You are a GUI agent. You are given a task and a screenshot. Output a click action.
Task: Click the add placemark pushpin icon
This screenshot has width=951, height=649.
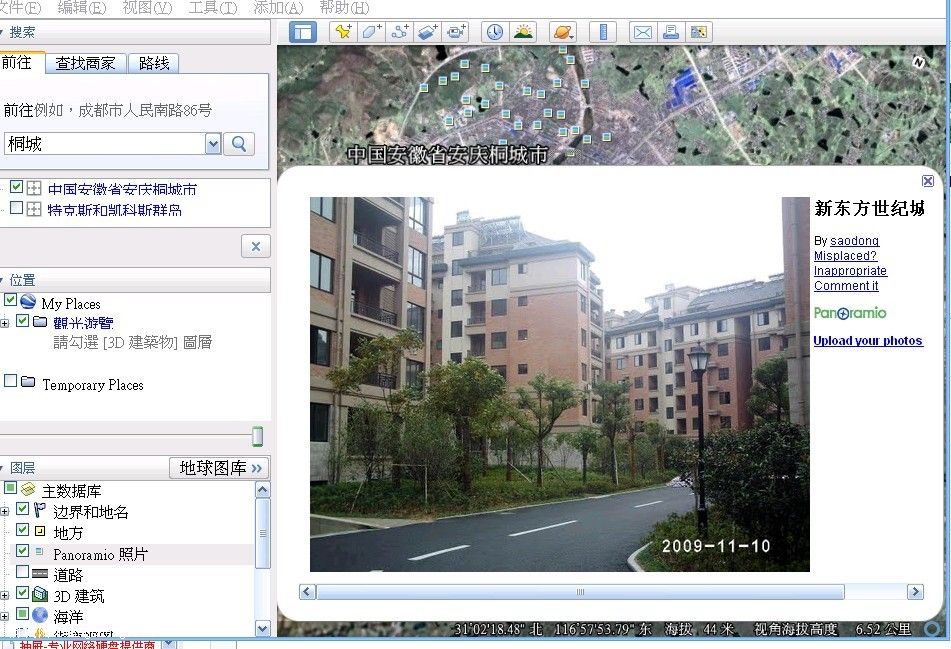click(x=343, y=32)
